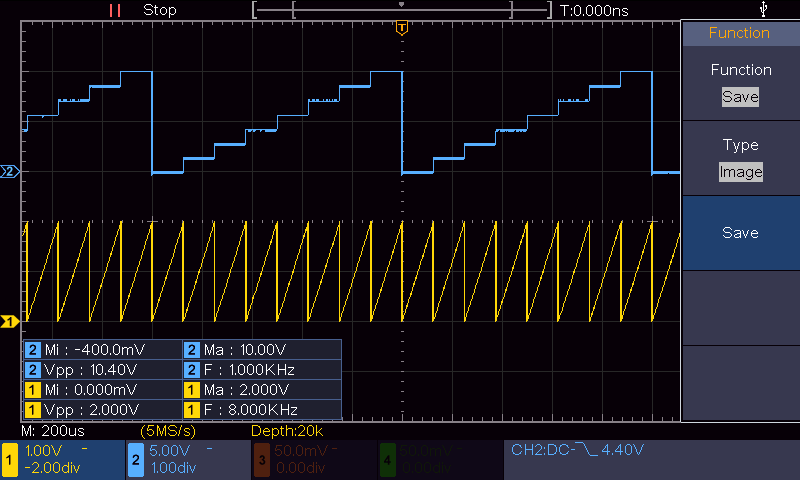The image size is (800, 480).
Task: Change the Type Image selection
Action: click(741, 172)
